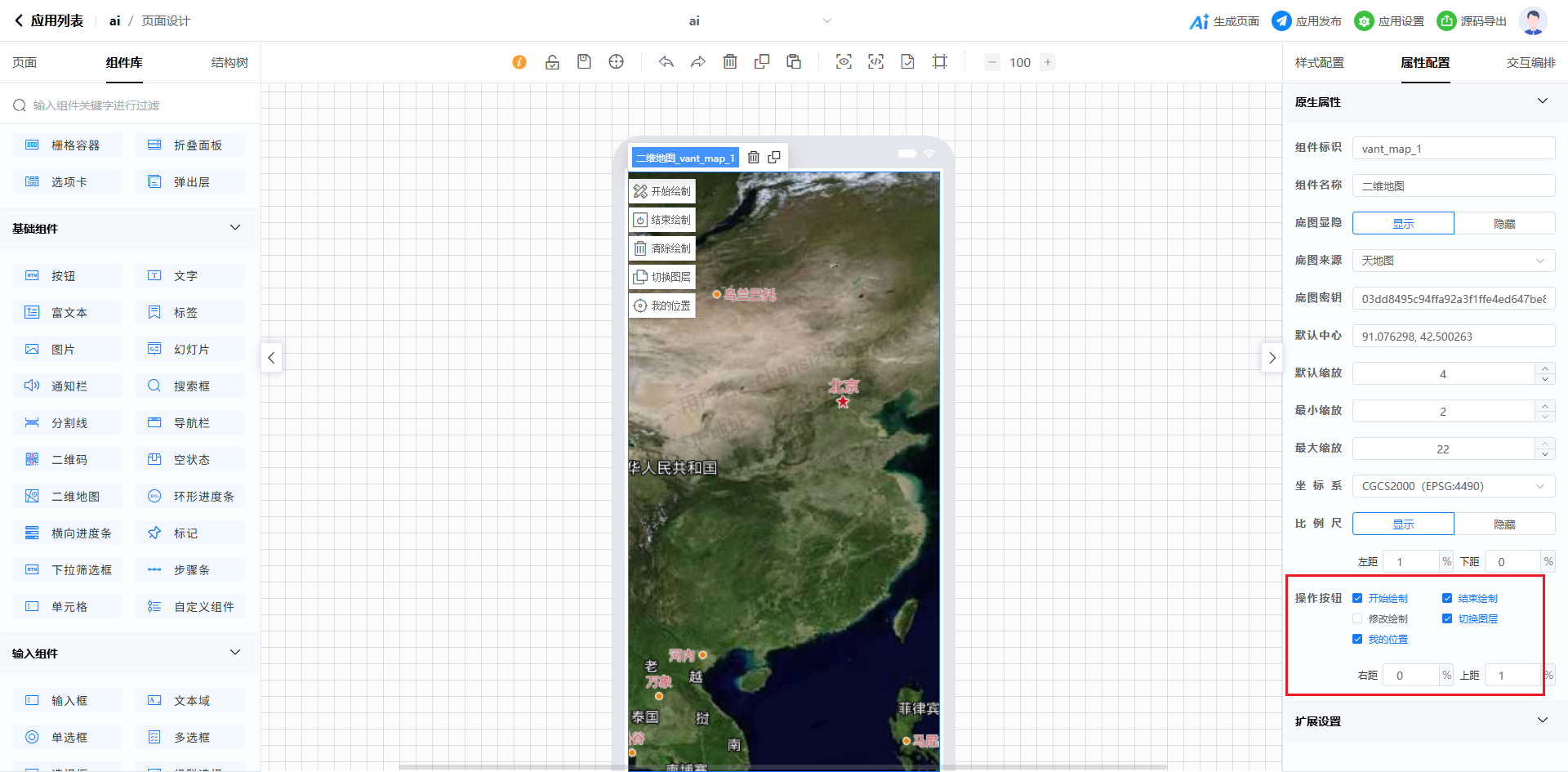
Task: Switch to the 结构树 tab
Action: pos(229,63)
